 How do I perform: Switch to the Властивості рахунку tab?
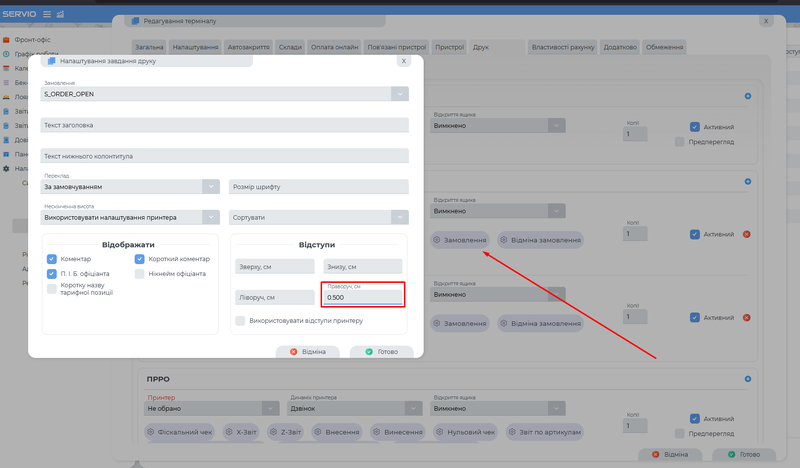[563, 47]
